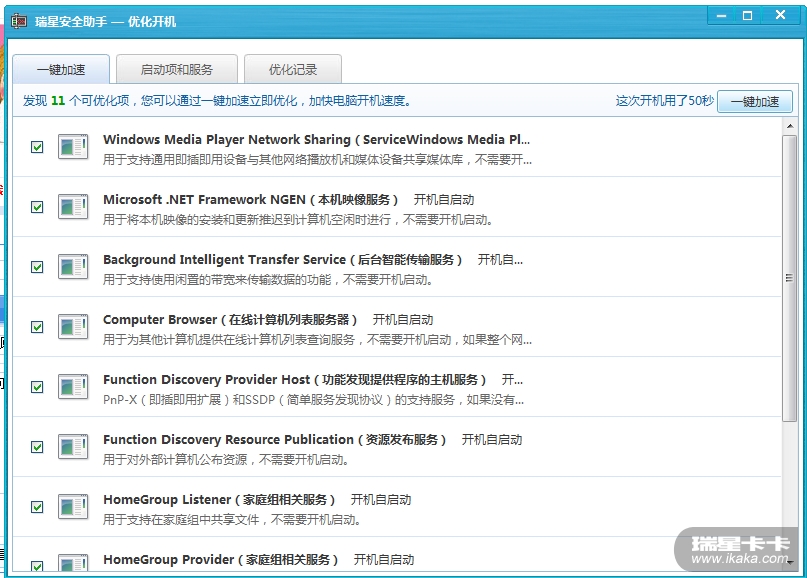Switch to the 启动项和服务 tab
807x578 pixels.
pos(176,70)
